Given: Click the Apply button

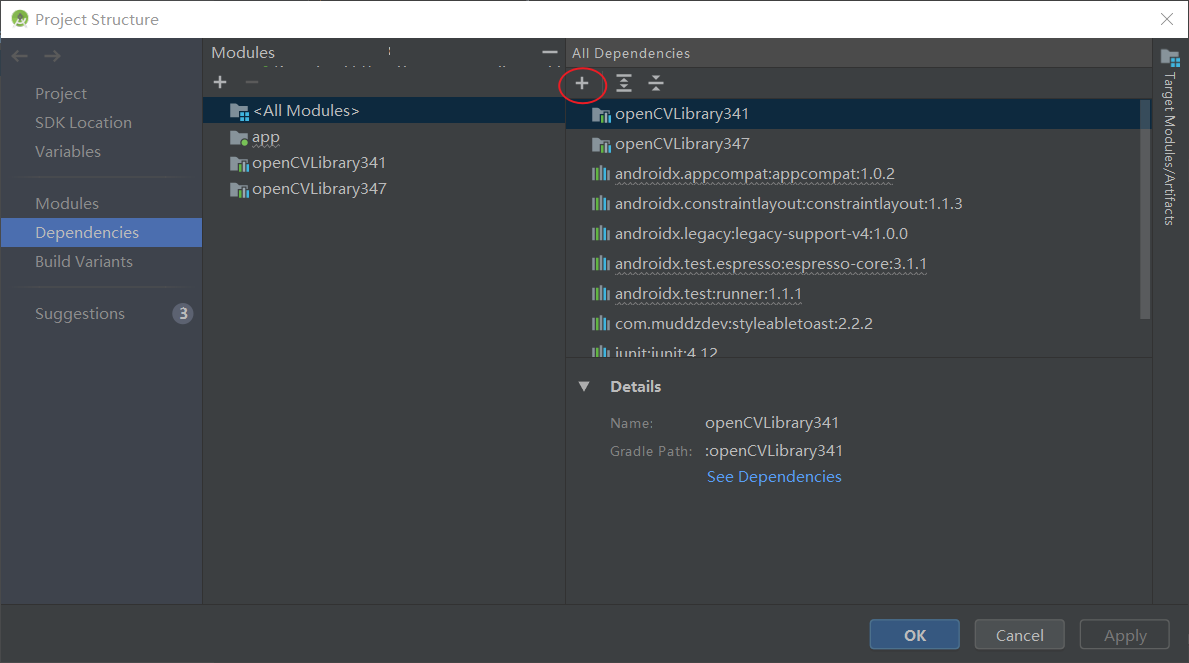Looking at the screenshot, I should tap(1125, 635).
